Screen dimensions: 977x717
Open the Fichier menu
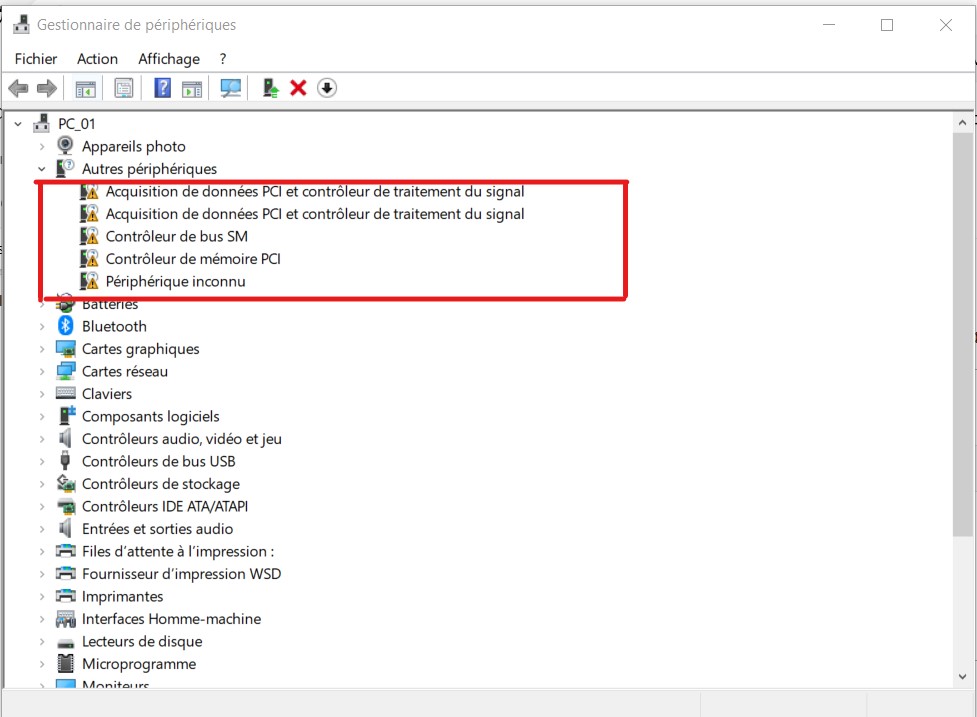[35, 58]
